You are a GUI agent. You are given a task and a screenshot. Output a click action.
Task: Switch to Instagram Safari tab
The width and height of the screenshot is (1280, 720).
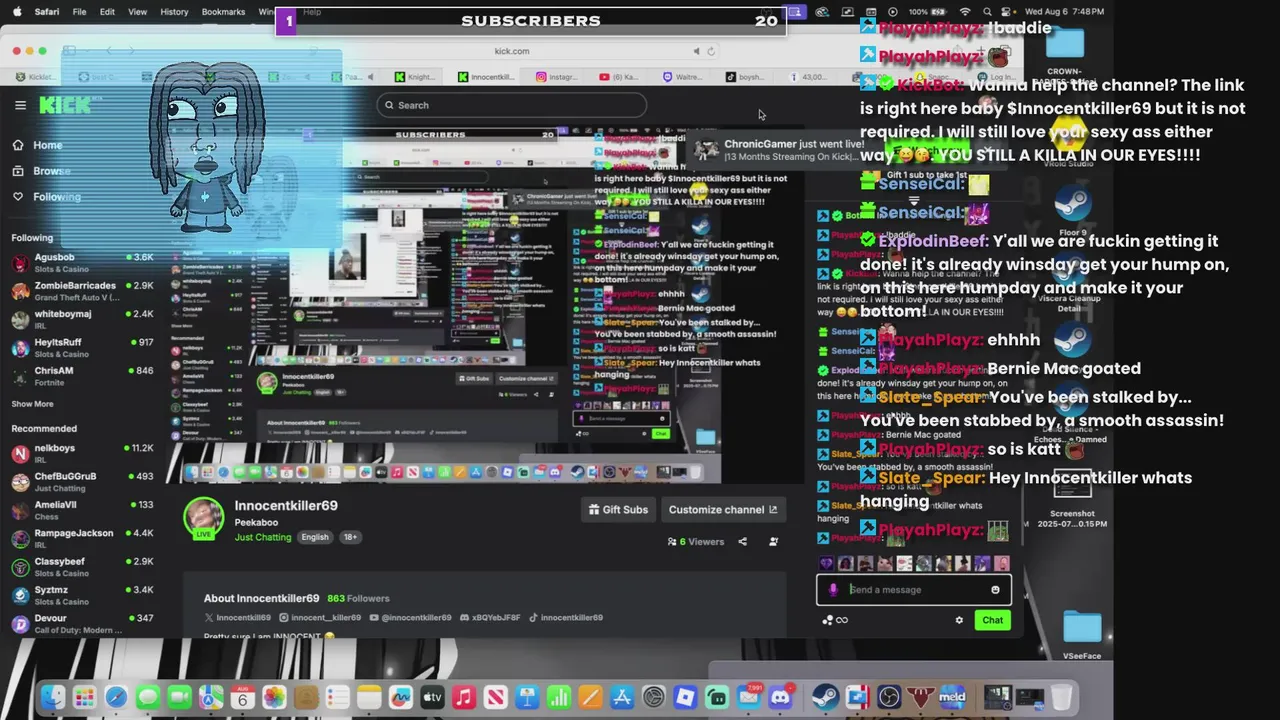pyautogui.click(x=557, y=77)
